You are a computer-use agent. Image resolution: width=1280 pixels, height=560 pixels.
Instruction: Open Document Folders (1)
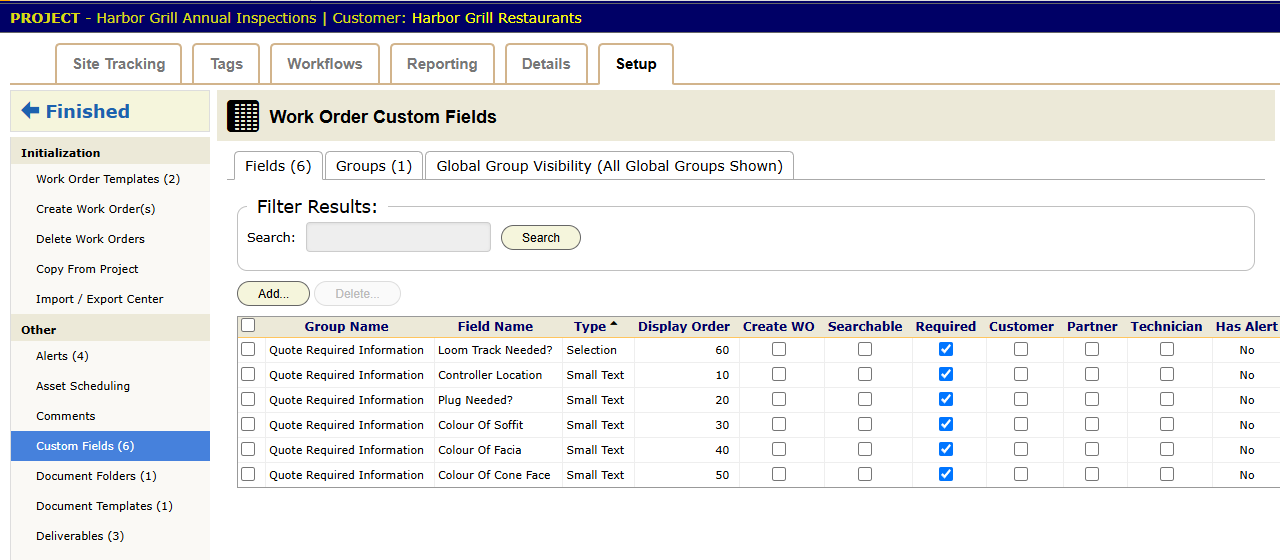tap(96, 476)
